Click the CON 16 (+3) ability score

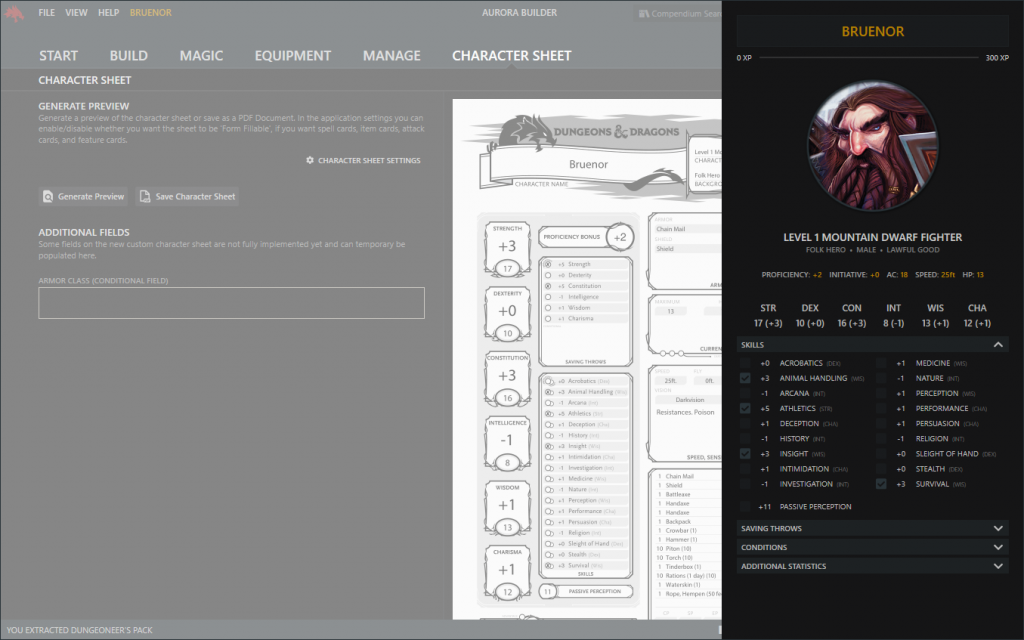[852, 315]
